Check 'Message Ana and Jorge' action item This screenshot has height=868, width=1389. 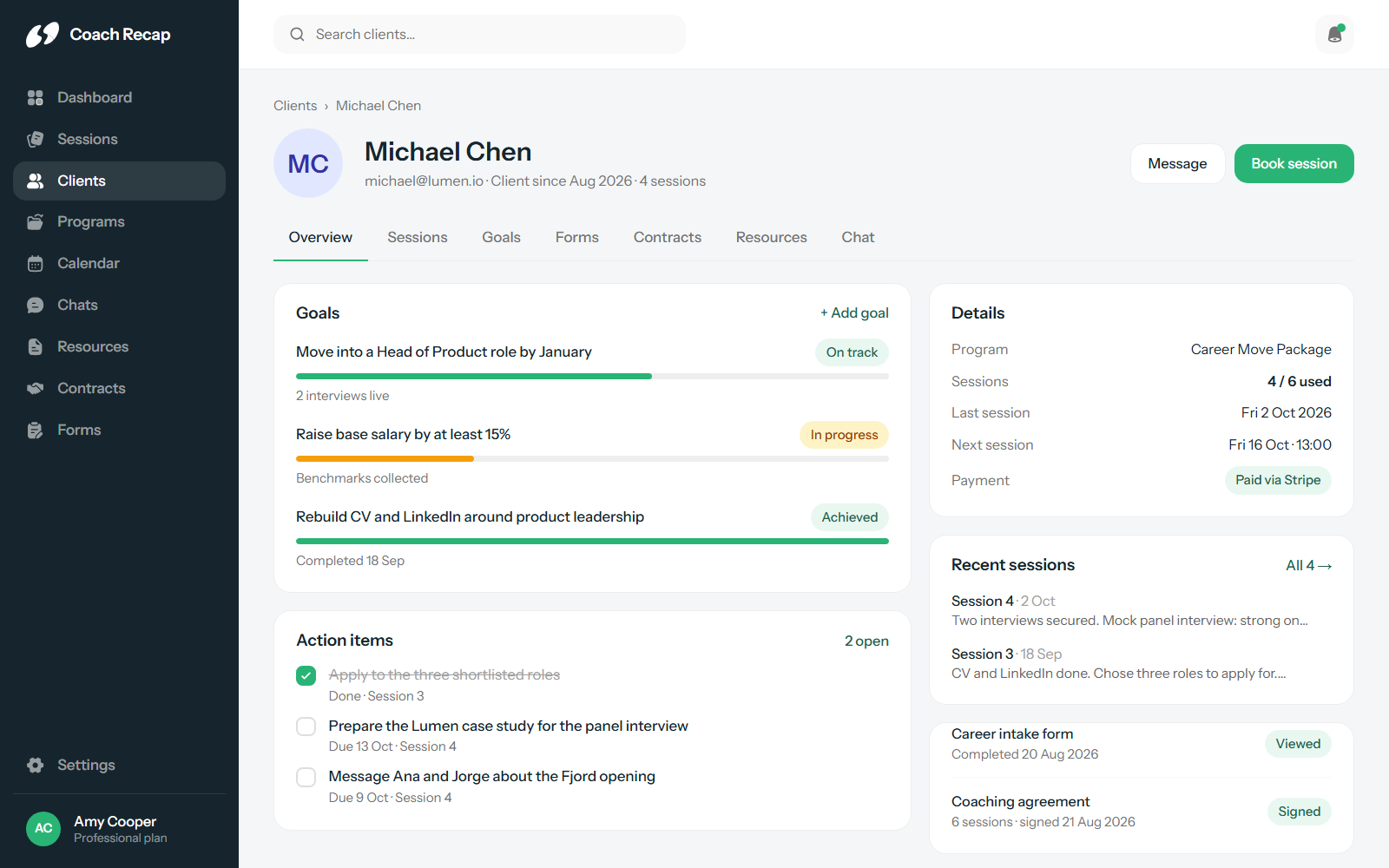(306, 777)
